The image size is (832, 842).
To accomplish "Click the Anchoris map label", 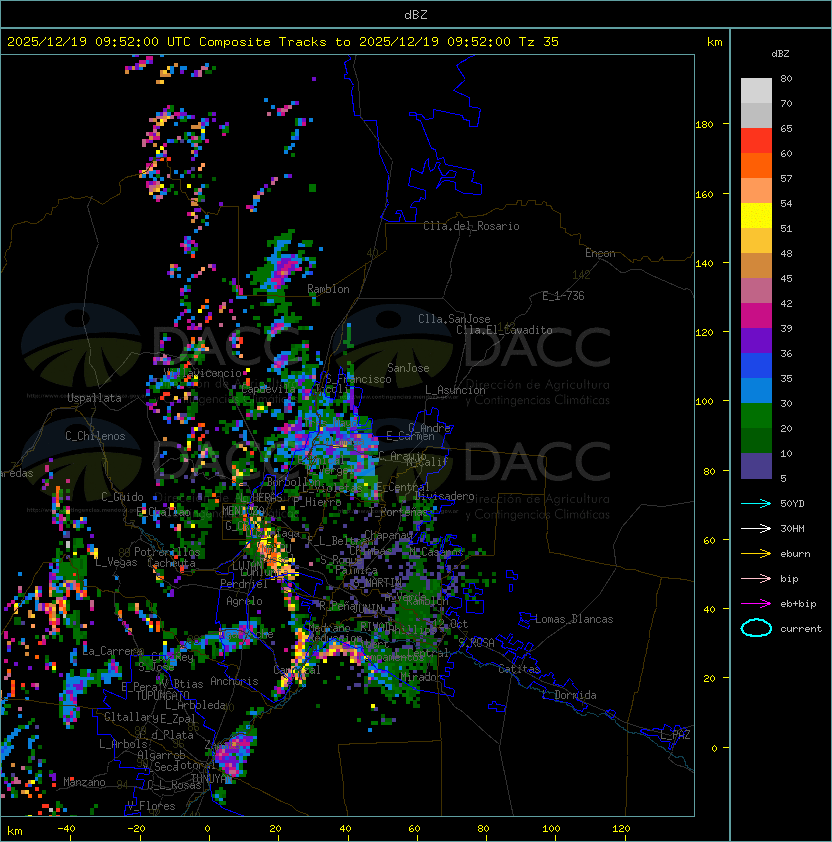I will coord(234,681).
